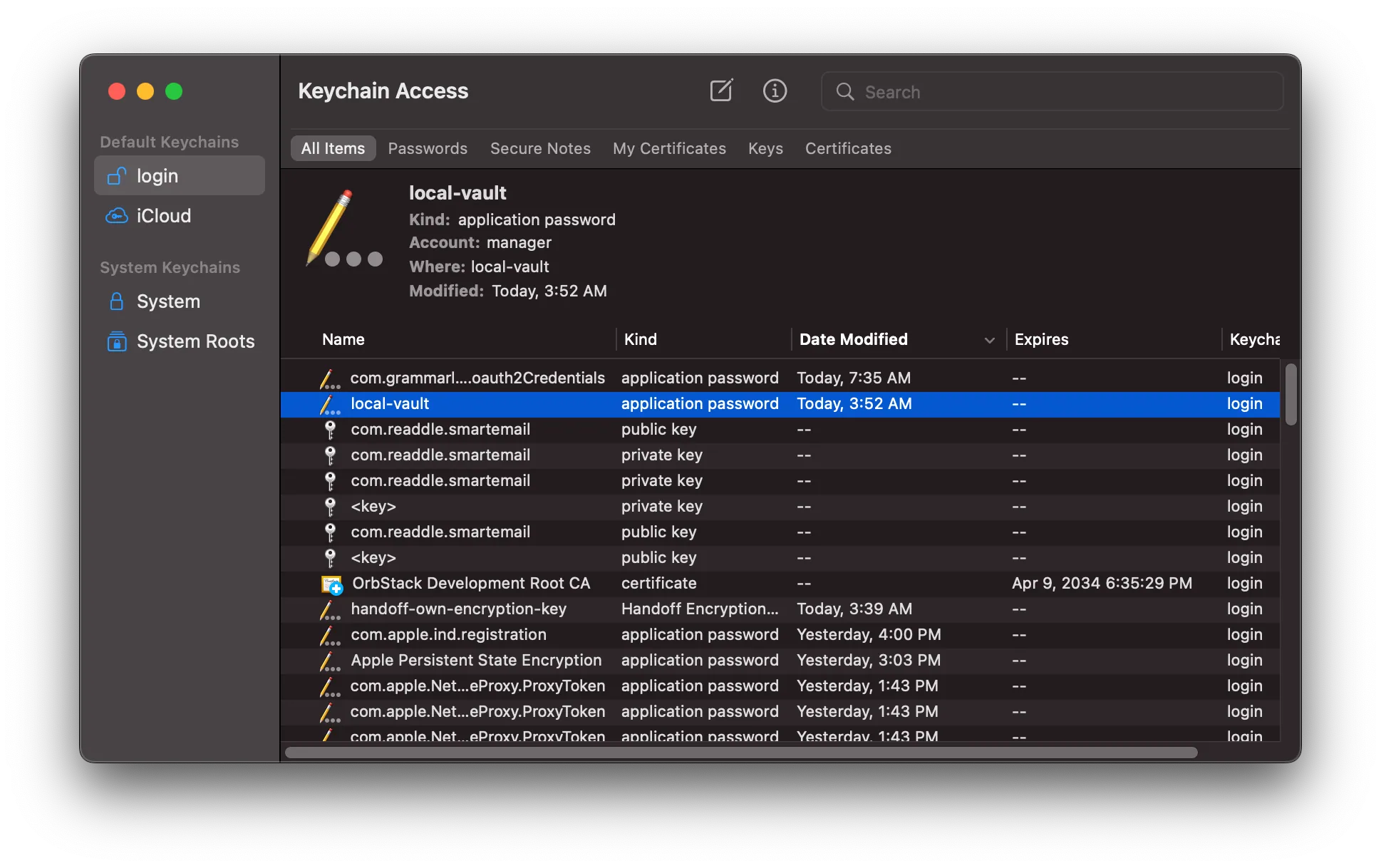
Task: Switch to the My Certificates tab
Action: [x=669, y=148]
